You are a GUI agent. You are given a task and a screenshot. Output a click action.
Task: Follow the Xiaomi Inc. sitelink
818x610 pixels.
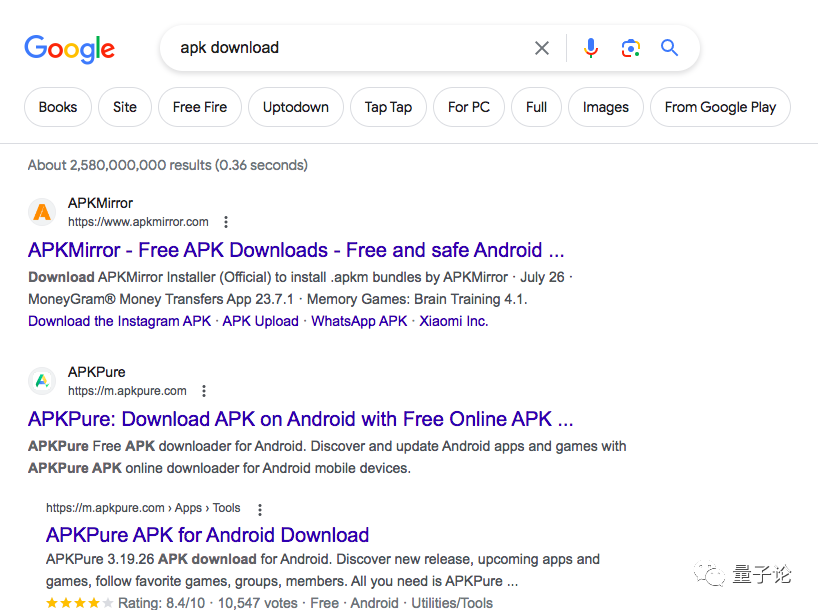pos(454,321)
